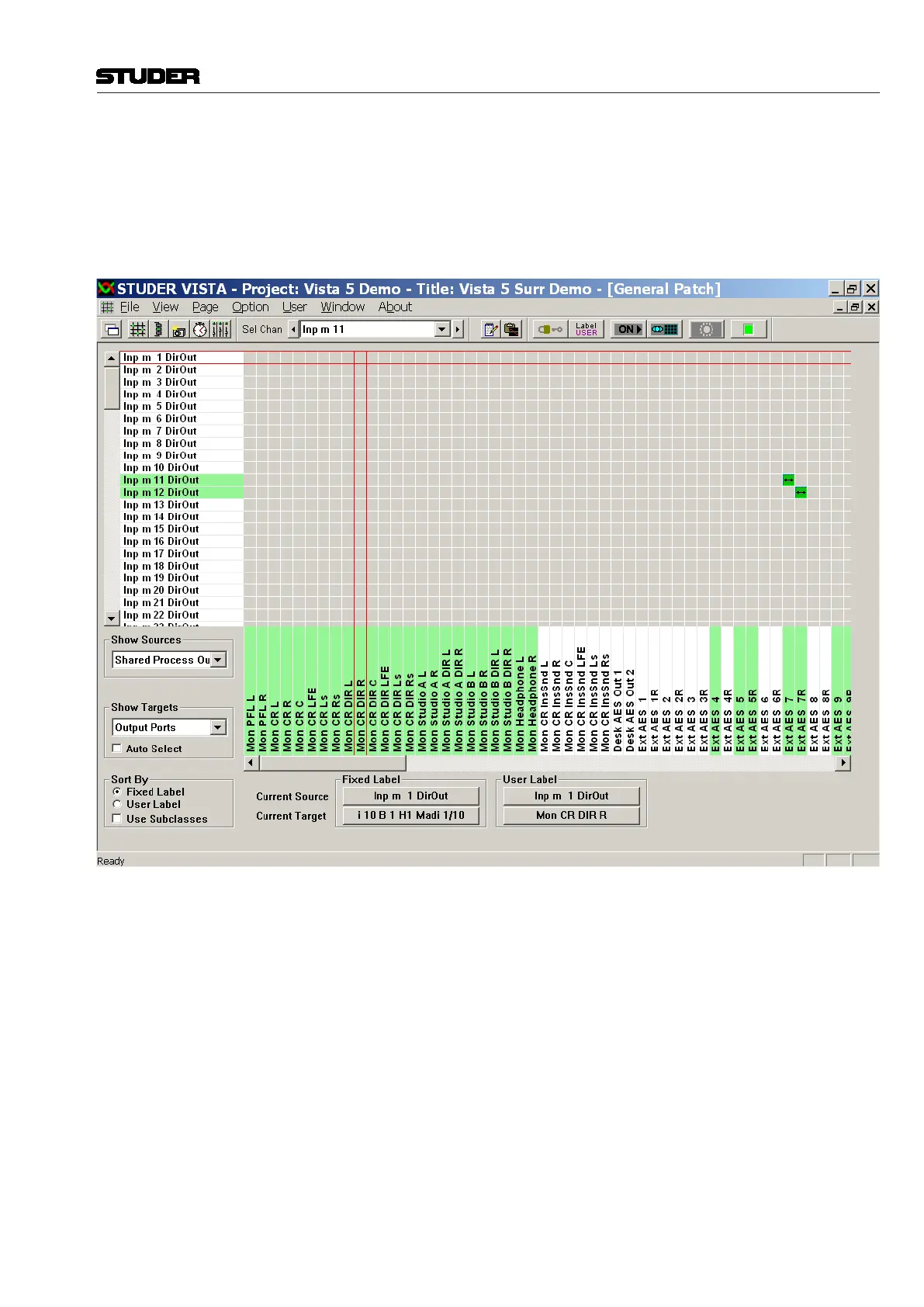The image size is (924, 1307).
Task: Click the vertical scrollbar thumb beside sources
Action: coord(112,387)
